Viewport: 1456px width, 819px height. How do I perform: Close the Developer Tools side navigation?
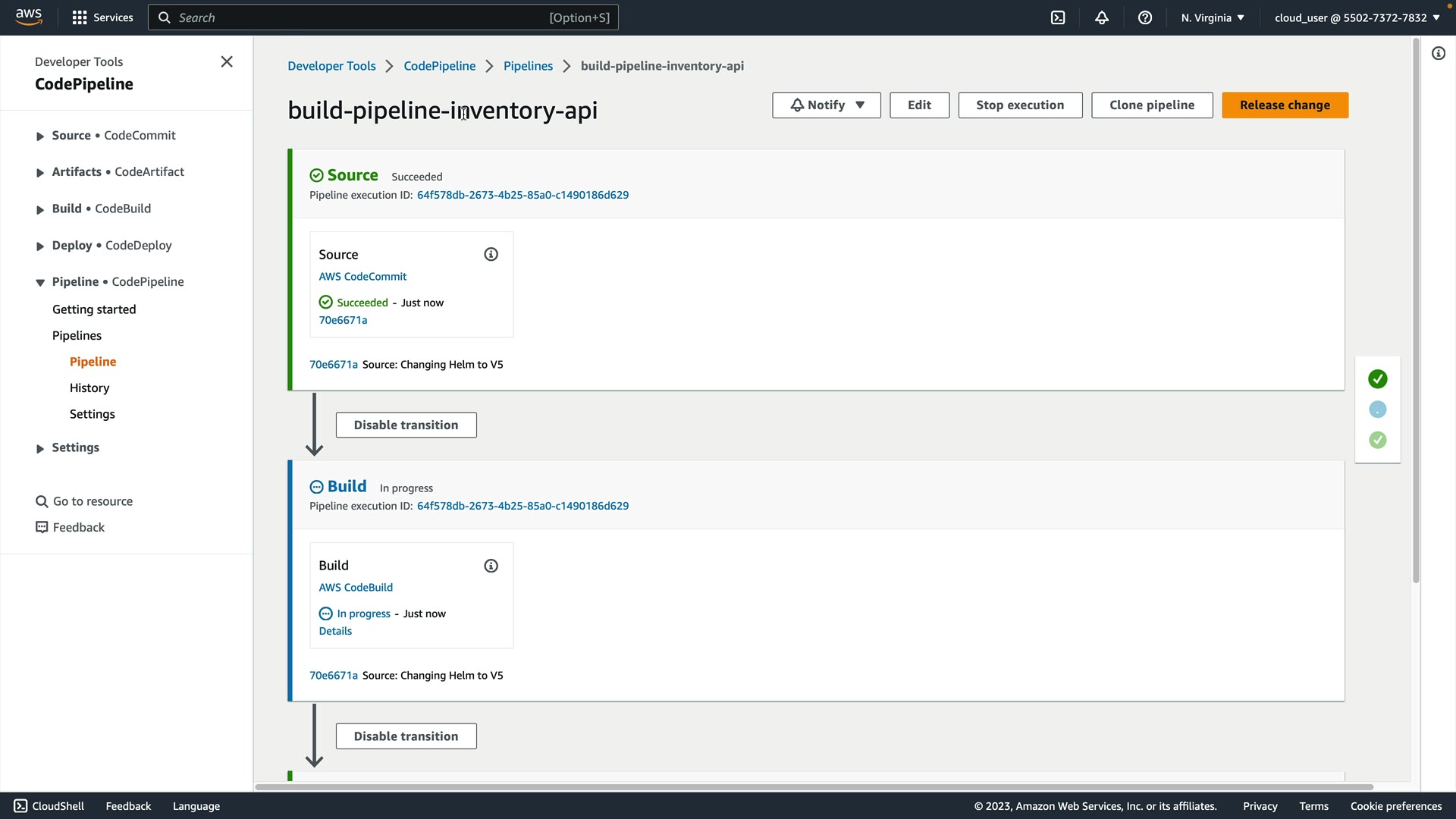[x=227, y=61]
